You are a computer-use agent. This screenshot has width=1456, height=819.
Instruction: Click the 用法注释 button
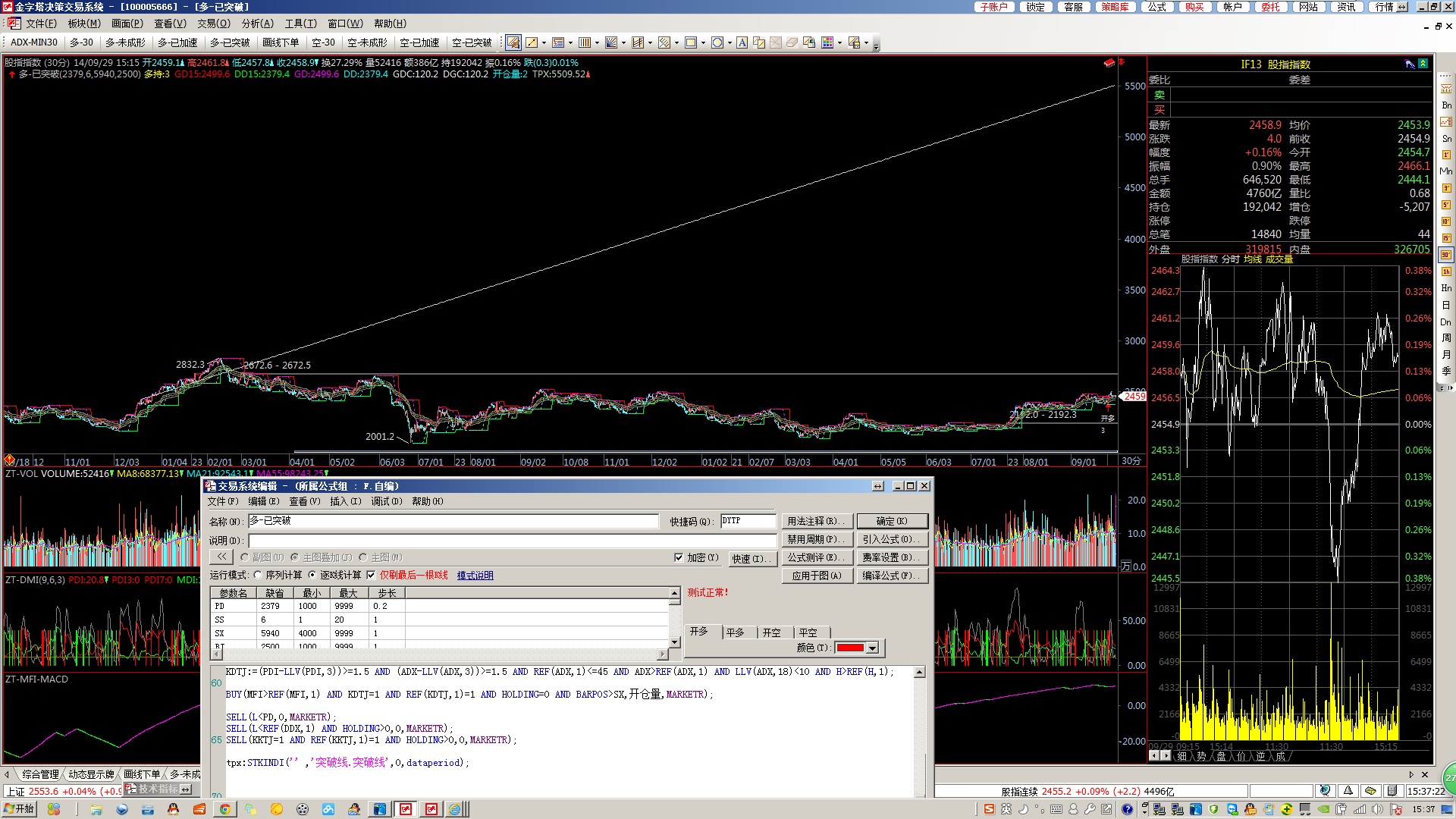pyautogui.click(x=816, y=521)
